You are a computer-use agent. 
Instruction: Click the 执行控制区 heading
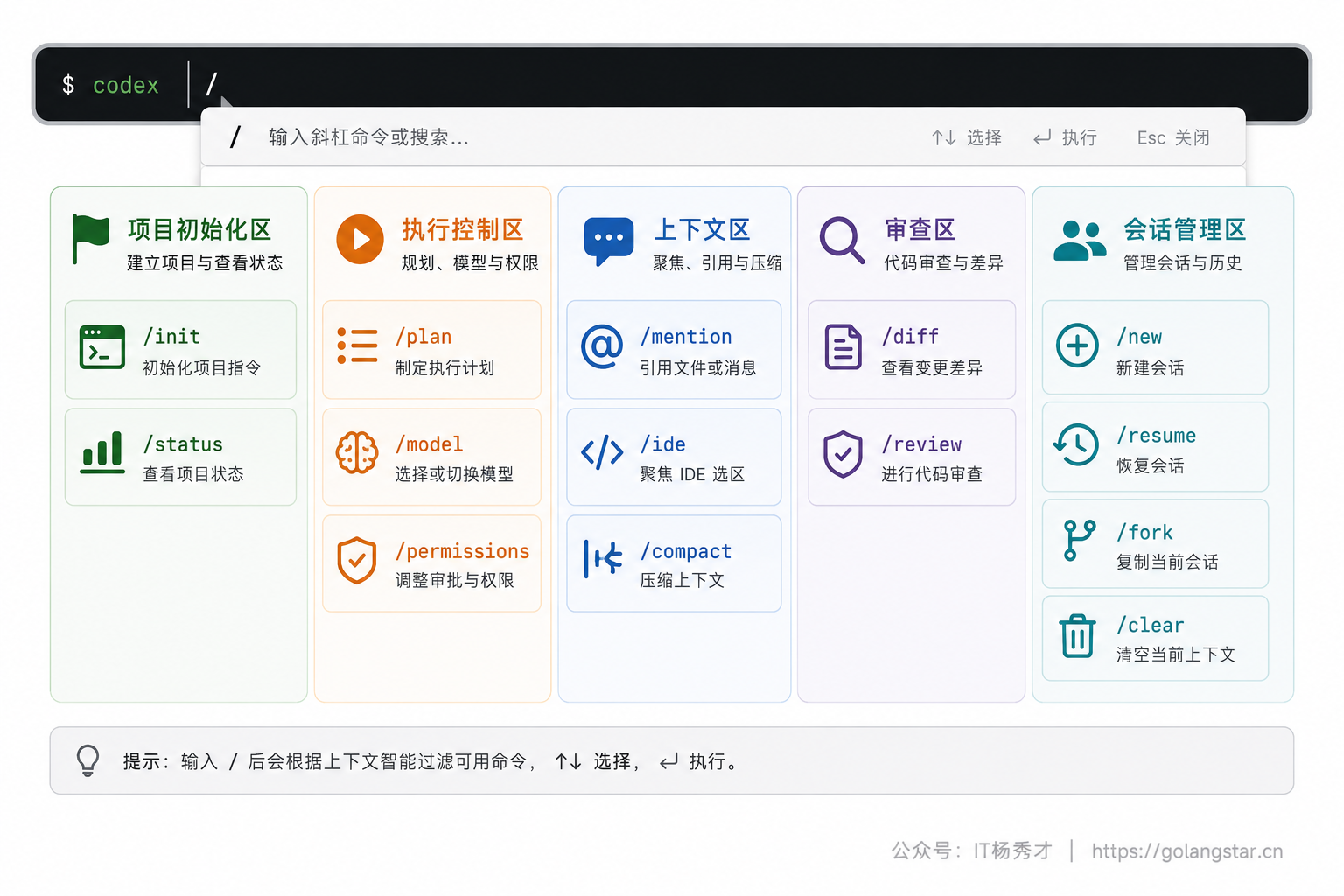coord(463,230)
